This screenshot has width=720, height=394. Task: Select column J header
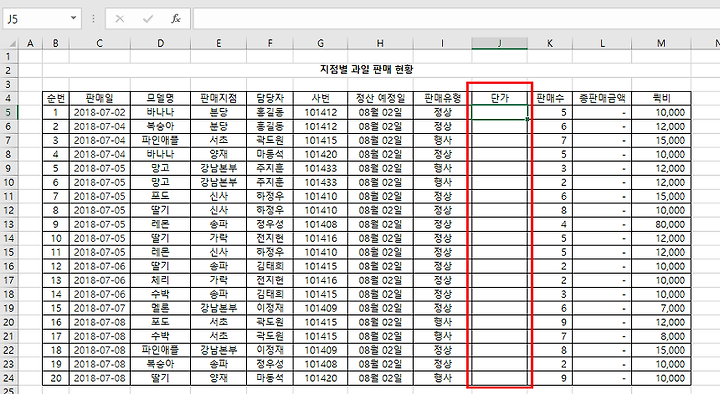tap(499, 43)
